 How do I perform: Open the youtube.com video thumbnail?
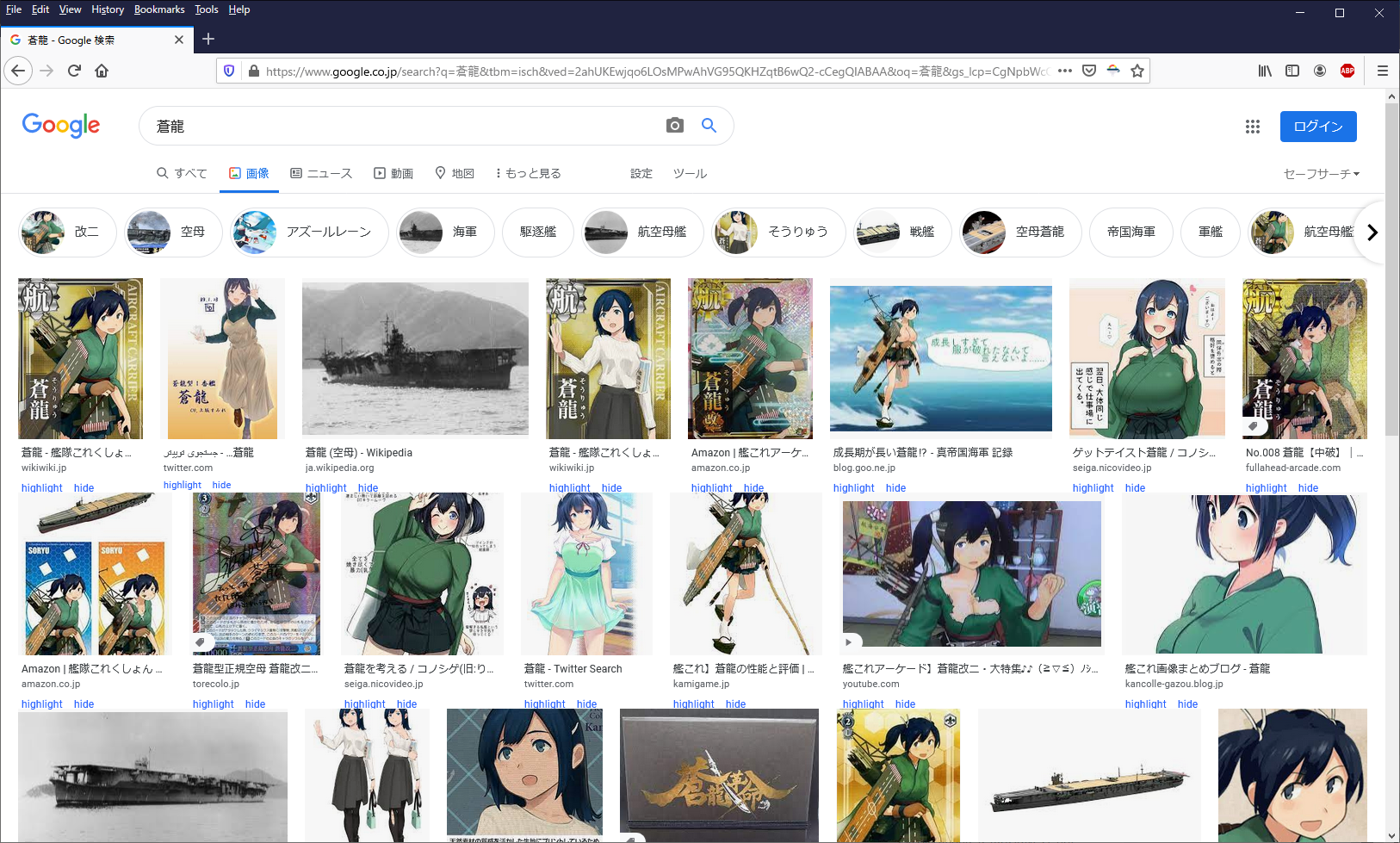(x=972, y=574)
